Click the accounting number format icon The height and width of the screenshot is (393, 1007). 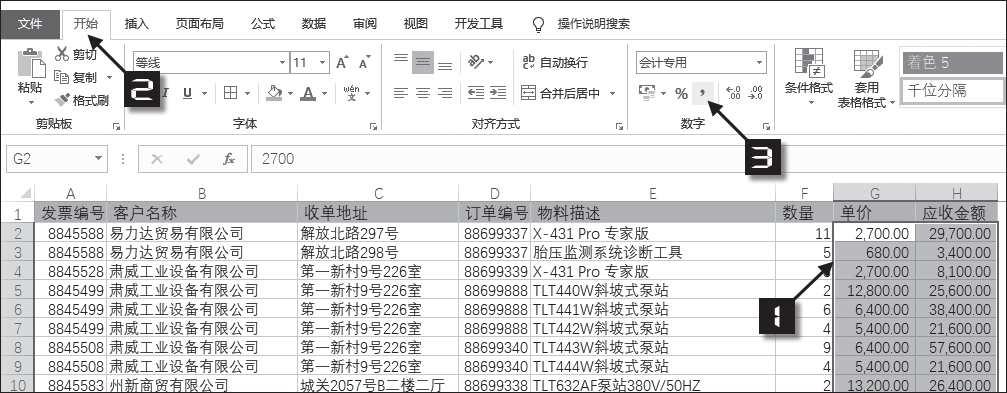pyautogui.click(x=646, y=94)
